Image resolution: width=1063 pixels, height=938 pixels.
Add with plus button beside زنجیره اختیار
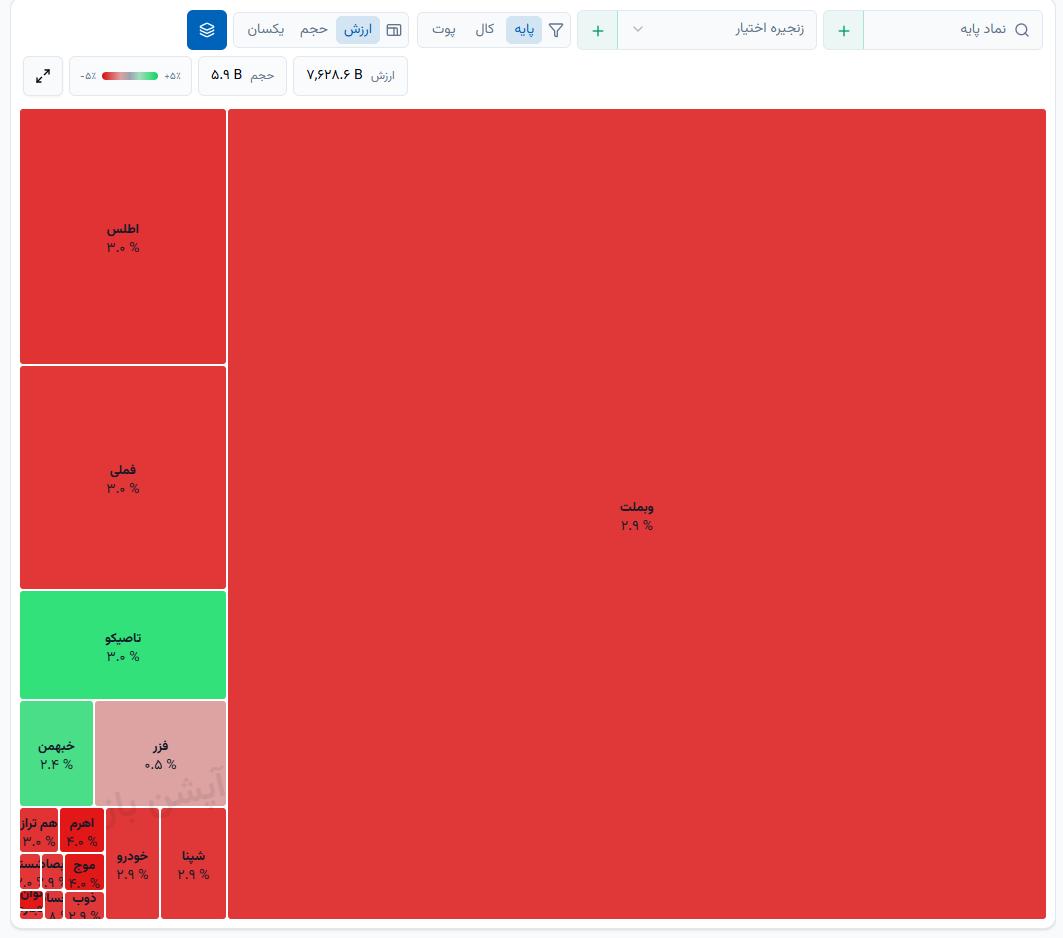coord(597,30)
